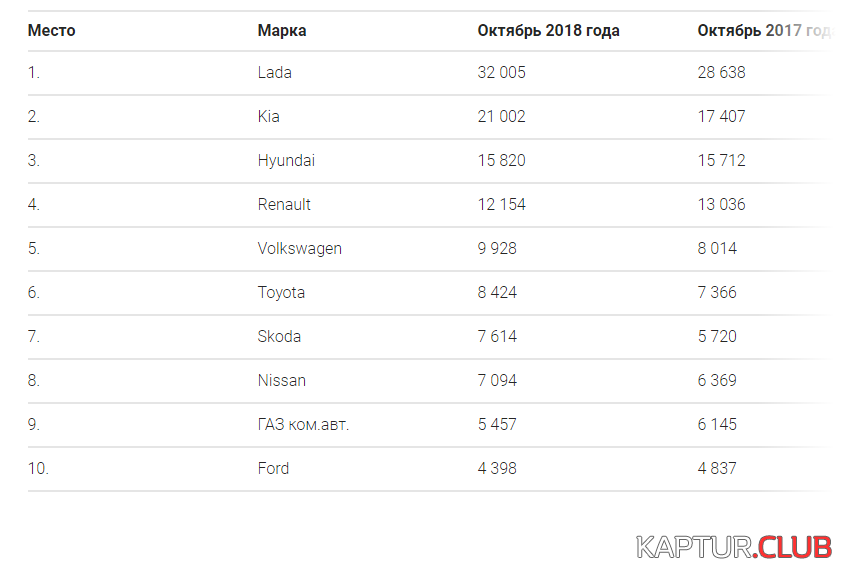Select the Skoda brand cell
The image size is (864, 578).
click(279, 336)
